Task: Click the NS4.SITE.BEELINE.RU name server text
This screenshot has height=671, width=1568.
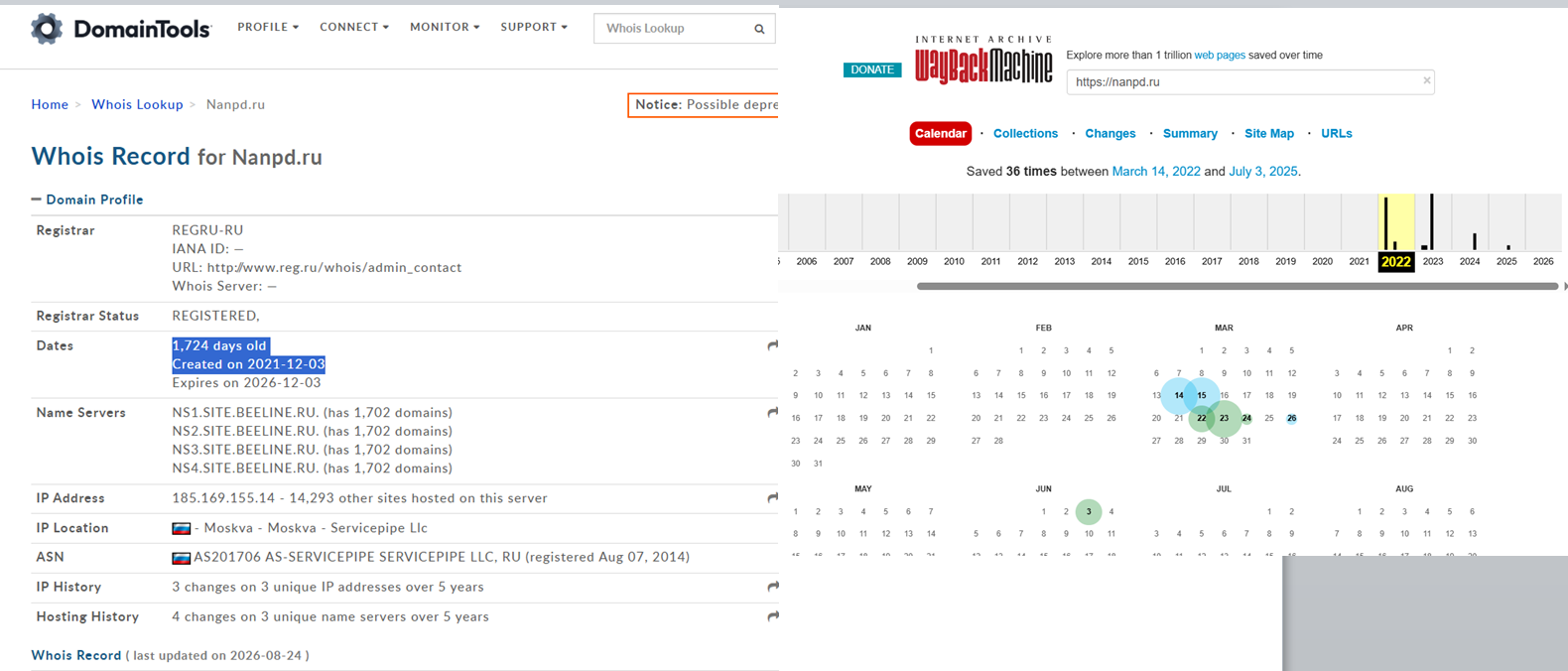Action: (244, 469)
